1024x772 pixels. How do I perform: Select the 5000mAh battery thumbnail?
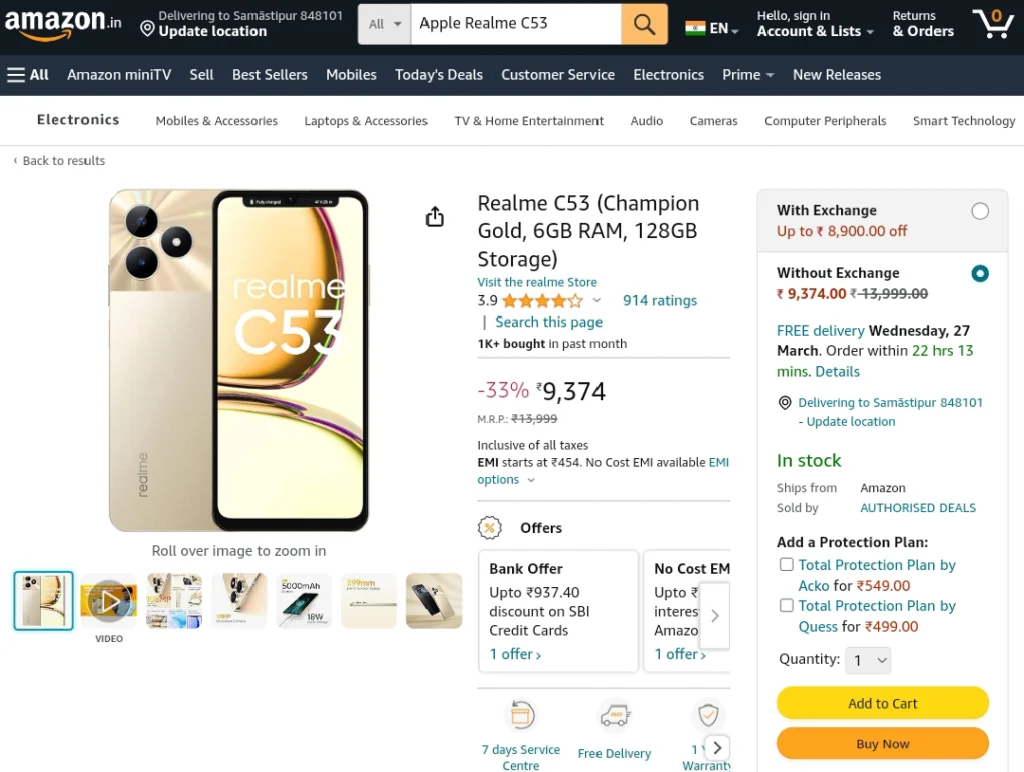coord(304,601)
